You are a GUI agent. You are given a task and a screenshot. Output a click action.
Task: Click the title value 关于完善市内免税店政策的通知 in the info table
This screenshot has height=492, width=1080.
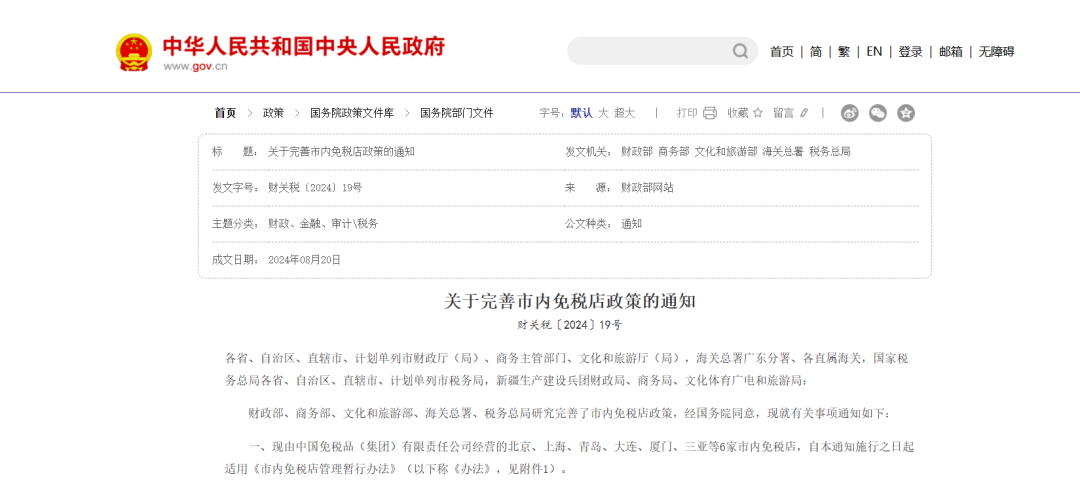pyautogui.click(x=341, y=152)
